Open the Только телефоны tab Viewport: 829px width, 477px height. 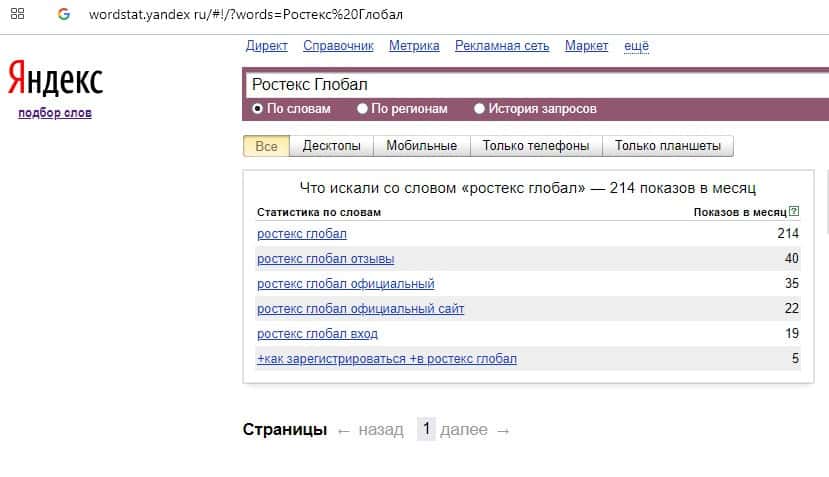click(x=535, y=146)
